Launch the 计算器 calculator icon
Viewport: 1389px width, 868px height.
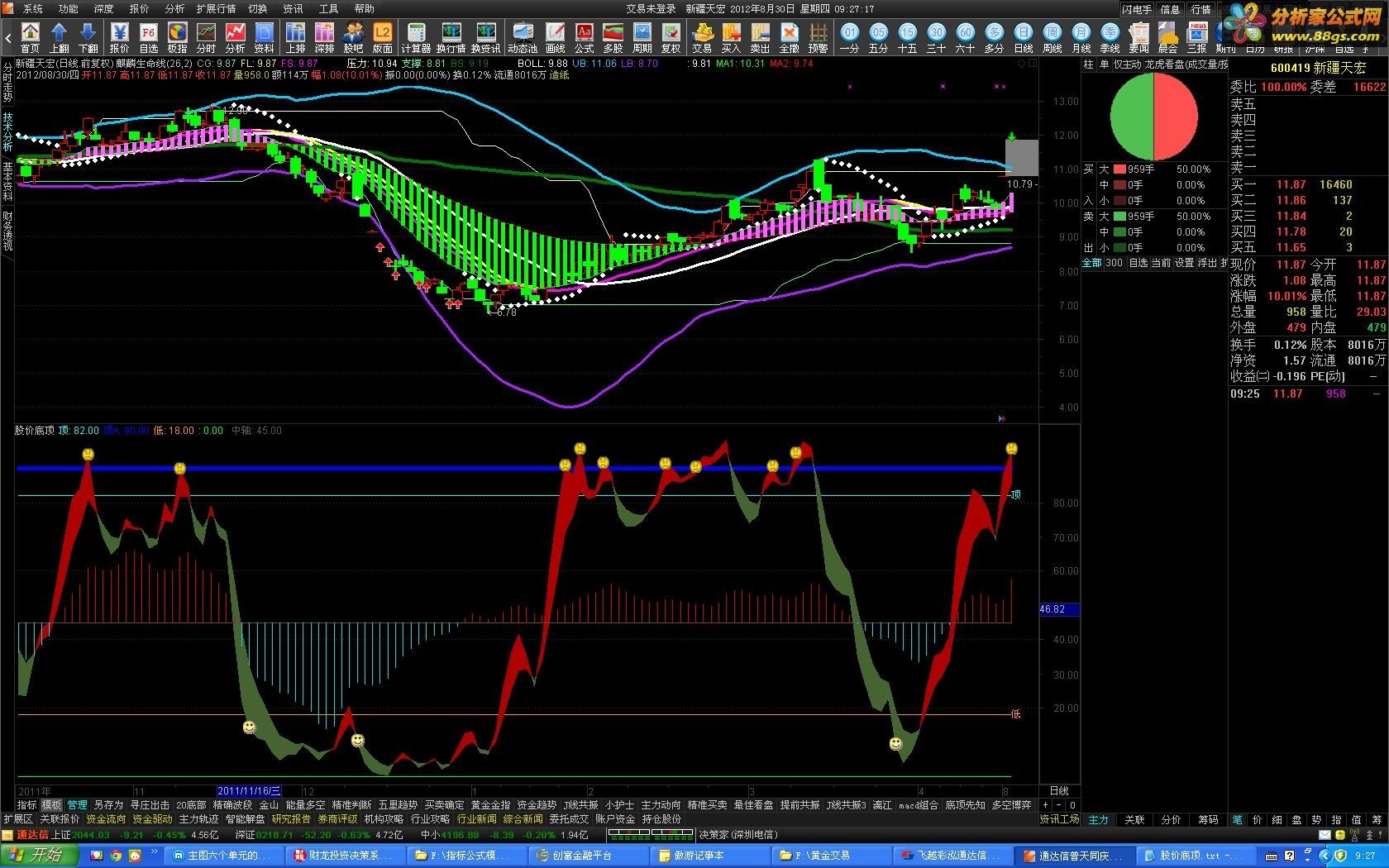416,38
